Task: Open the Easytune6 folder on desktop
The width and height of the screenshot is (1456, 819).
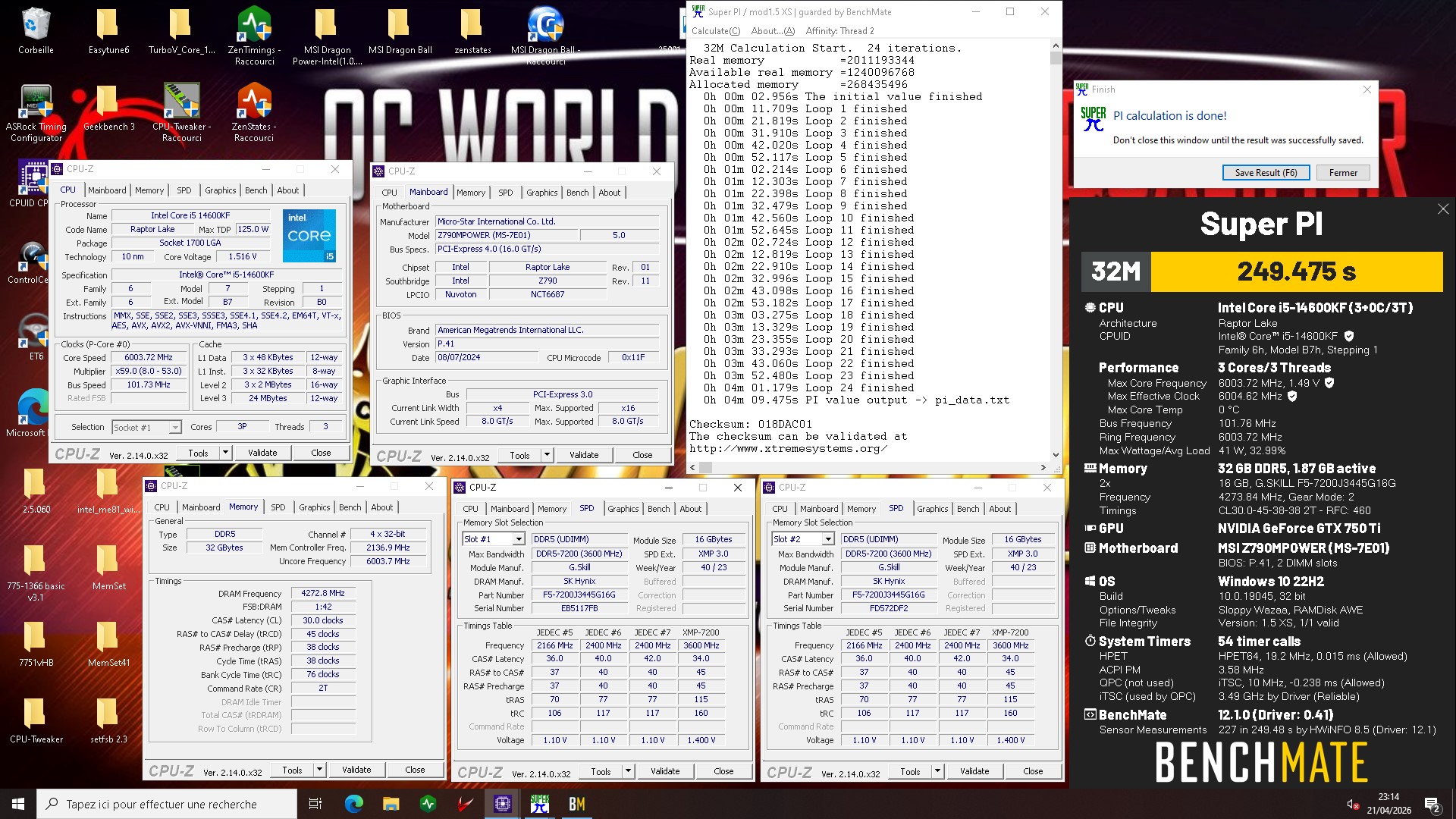Action: [108, 30]
